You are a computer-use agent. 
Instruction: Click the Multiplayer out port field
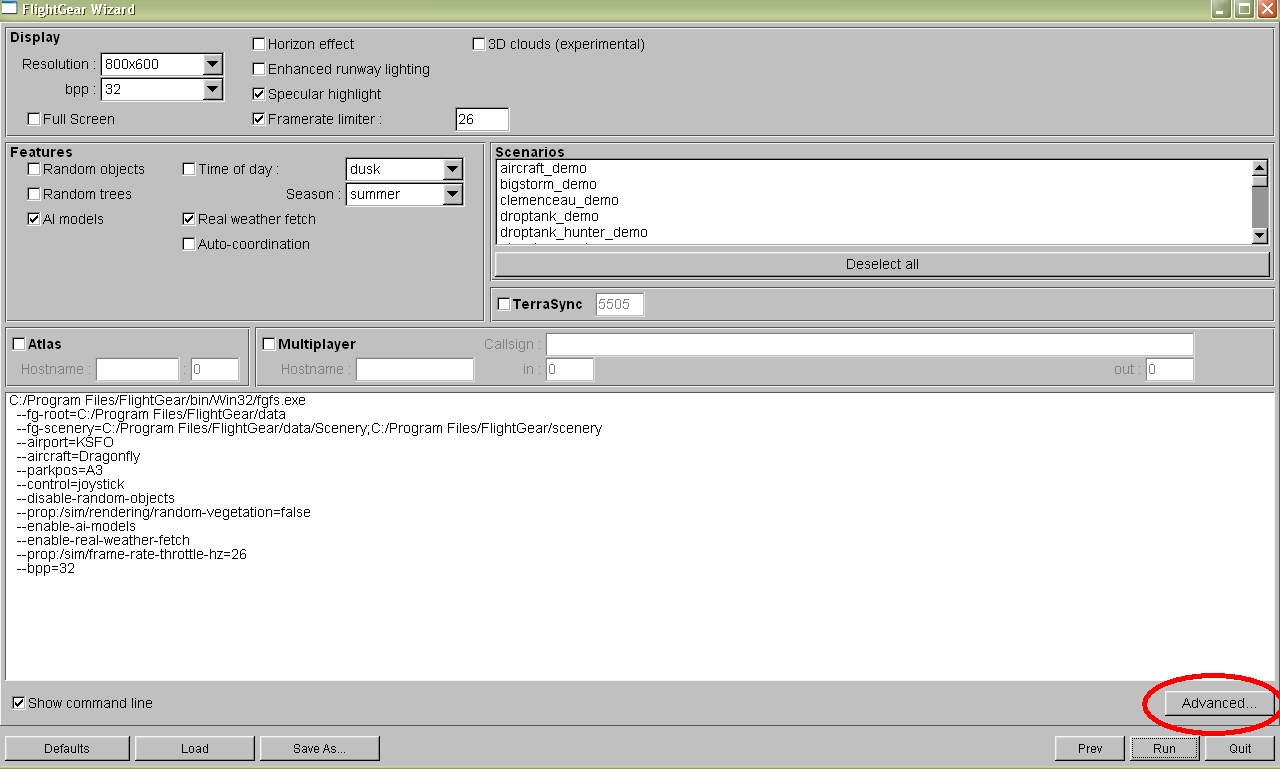click(x=1170, y=369)
